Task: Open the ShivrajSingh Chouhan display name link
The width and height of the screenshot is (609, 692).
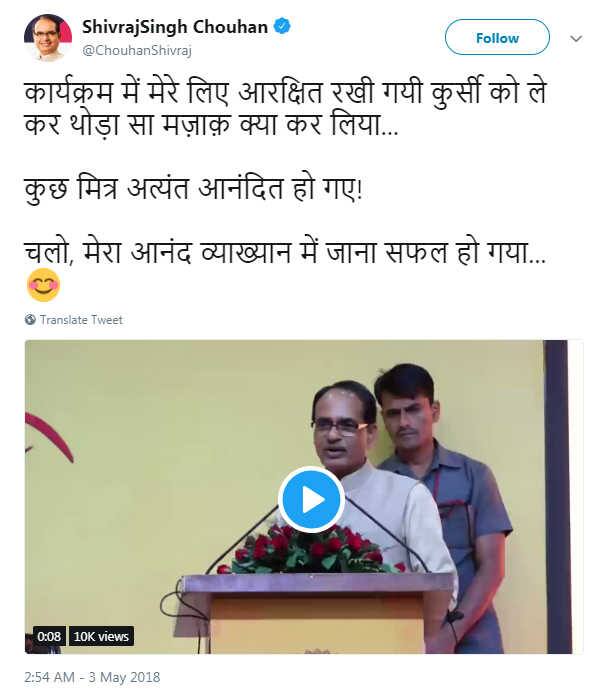Action: (175, 27)
